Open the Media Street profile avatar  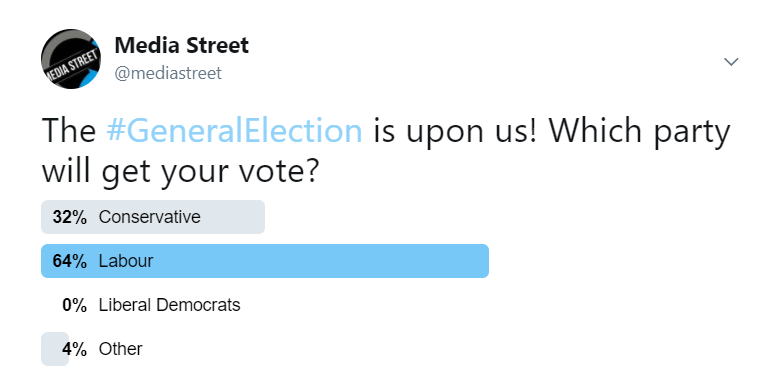[x=71, y=59]
